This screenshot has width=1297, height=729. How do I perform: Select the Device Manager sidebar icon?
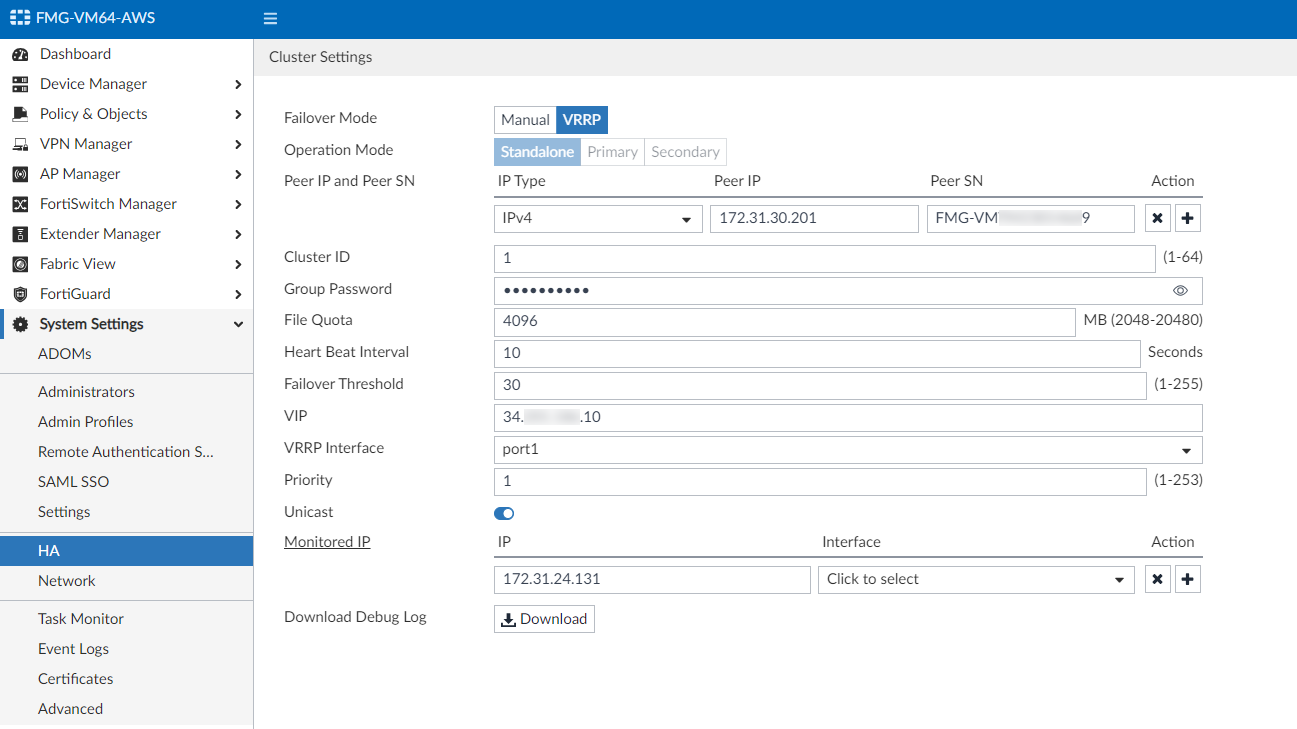tap(20, 83)
